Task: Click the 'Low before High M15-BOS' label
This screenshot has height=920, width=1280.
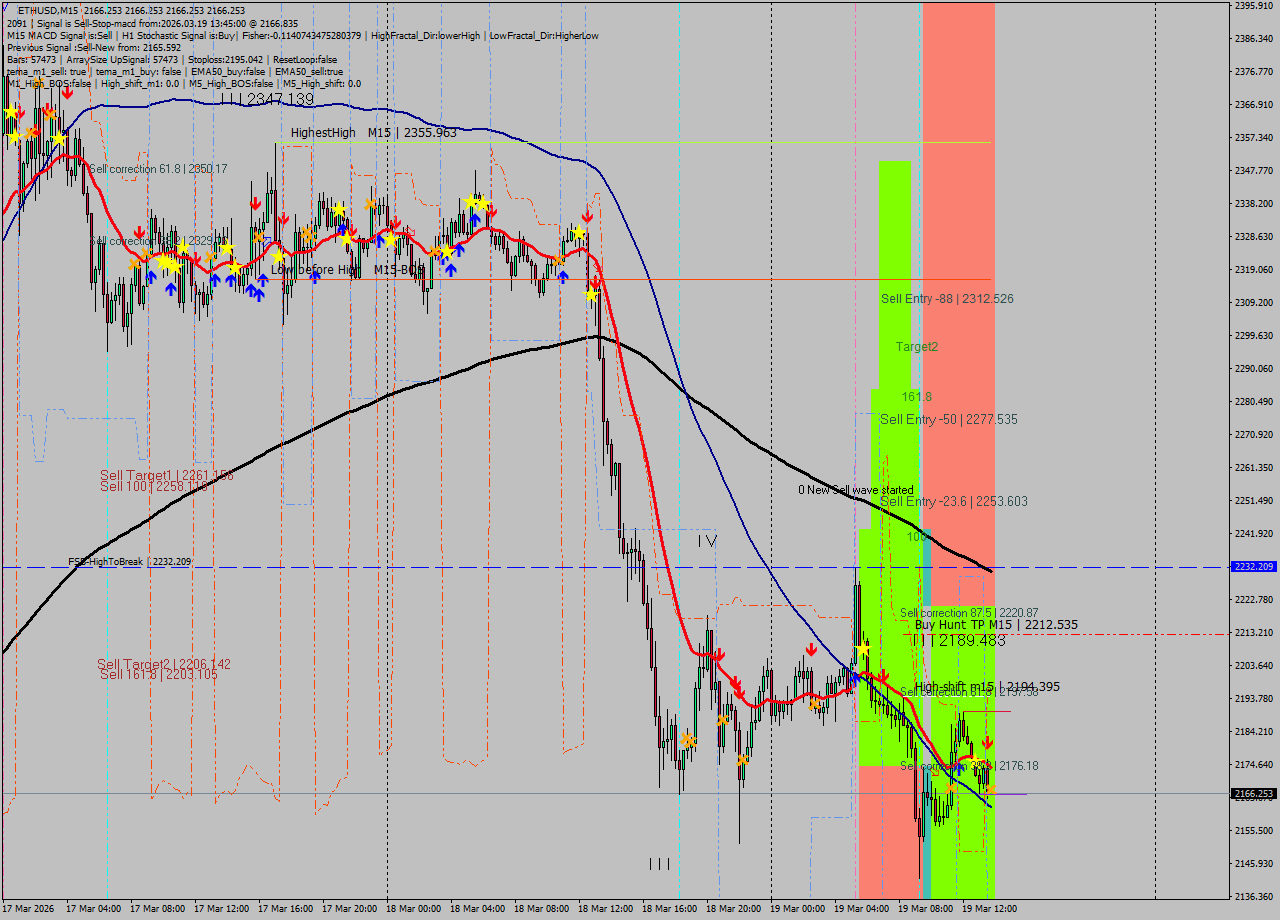Action: point(348,270)
